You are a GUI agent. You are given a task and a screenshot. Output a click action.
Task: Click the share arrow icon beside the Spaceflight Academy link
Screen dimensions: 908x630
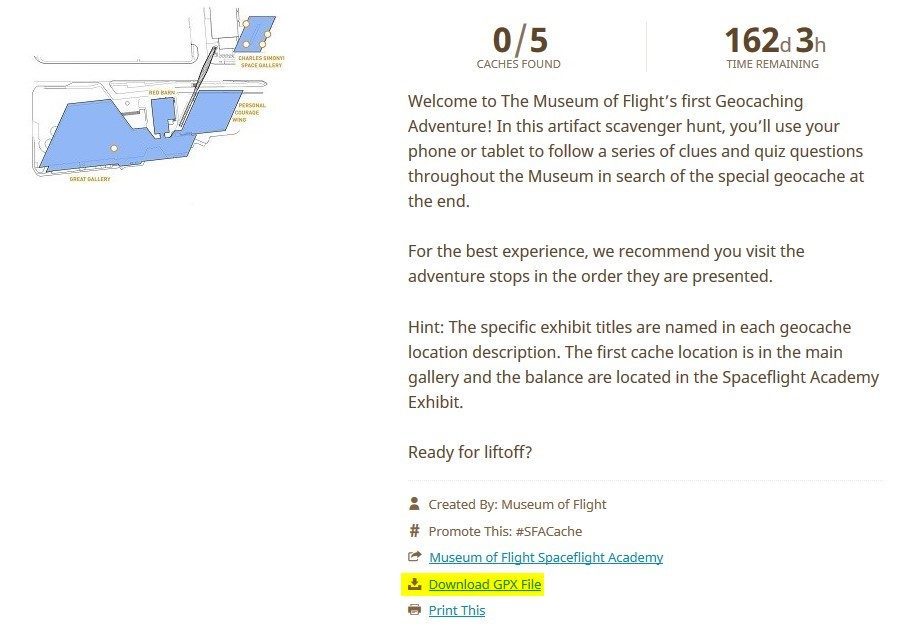(x=415, y=556)
